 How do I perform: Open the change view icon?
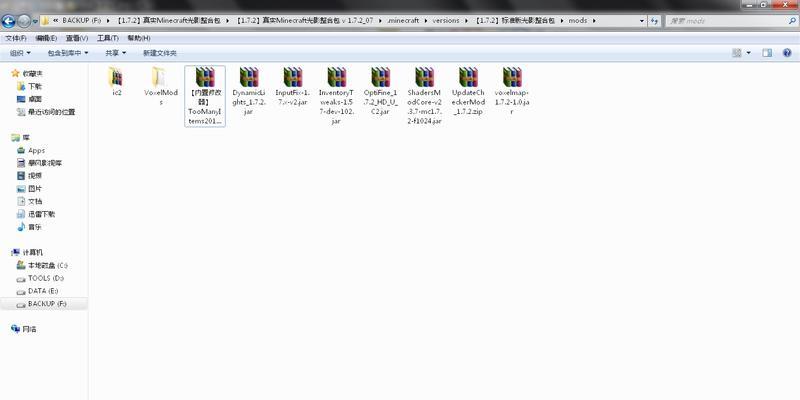(x=736, y=53)
